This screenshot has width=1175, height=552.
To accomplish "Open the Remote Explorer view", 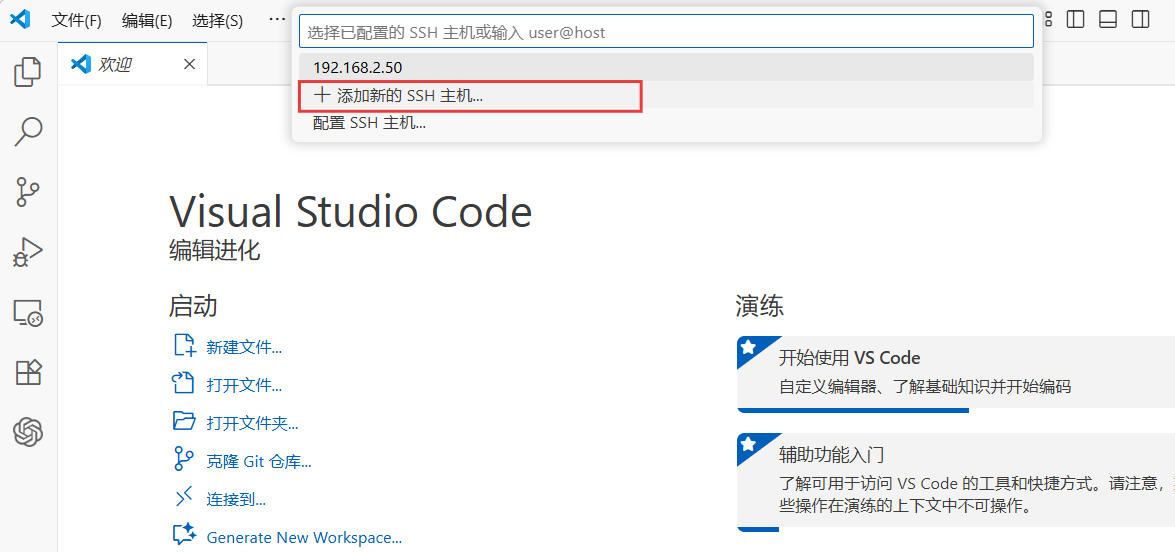I will click(28, 312).
